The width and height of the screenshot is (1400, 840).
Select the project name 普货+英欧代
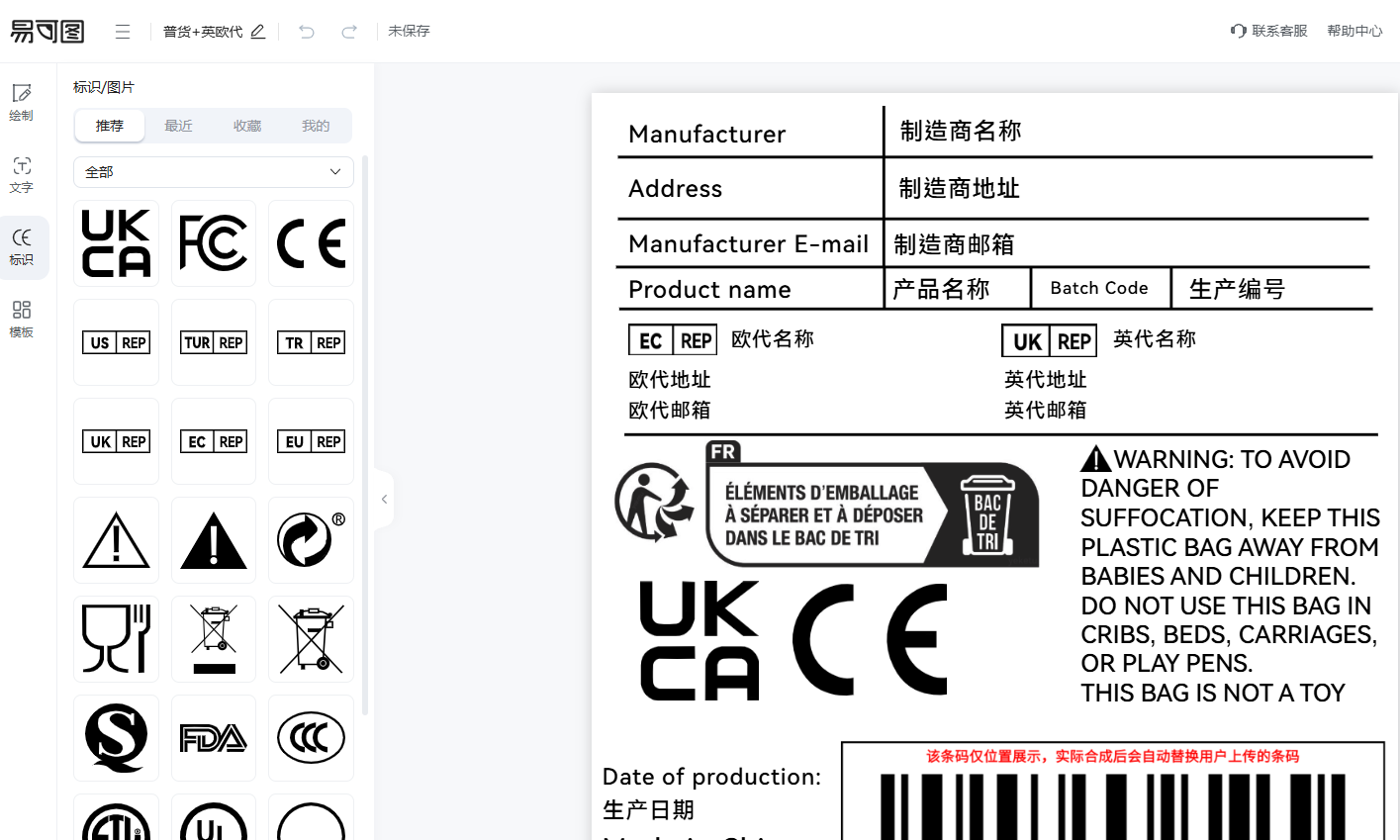(203, 32)
